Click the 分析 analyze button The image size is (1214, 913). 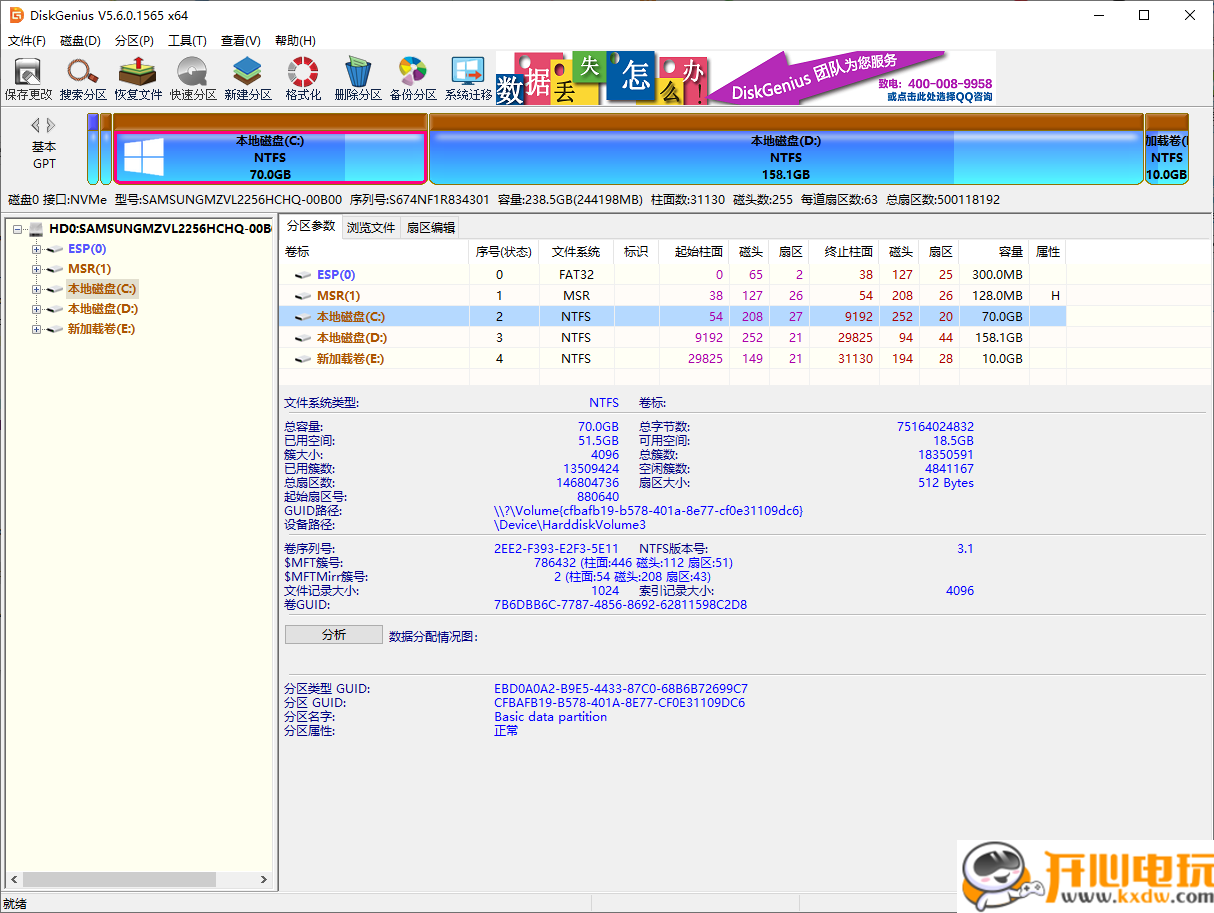[333, 635]
